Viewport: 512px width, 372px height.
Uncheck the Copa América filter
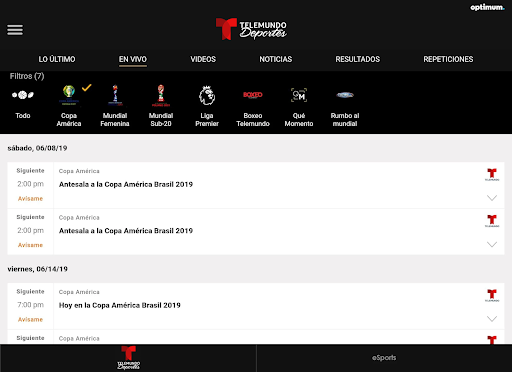[x=69, y=95]
